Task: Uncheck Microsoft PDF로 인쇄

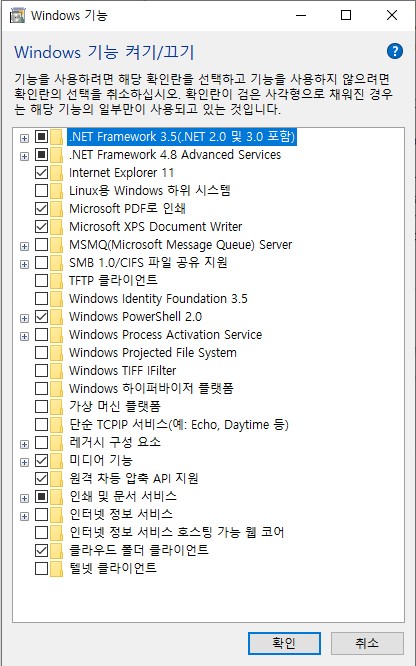Action: click(41, 209)
